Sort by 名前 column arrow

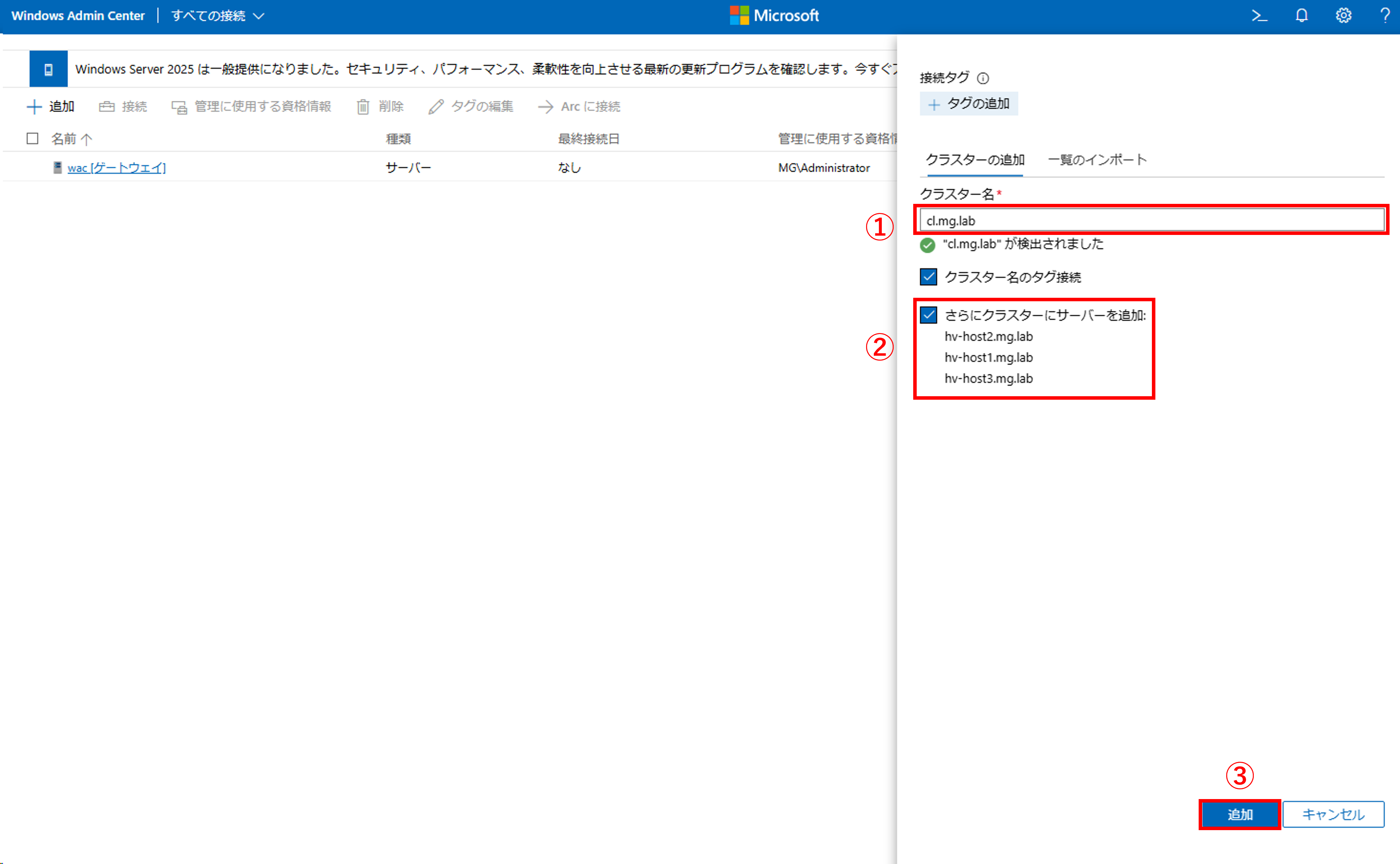(x=87, y=139)
